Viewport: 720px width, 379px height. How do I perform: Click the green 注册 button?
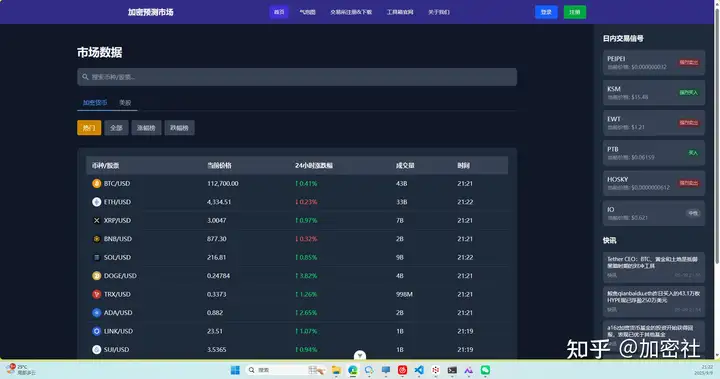click(574, 12)
